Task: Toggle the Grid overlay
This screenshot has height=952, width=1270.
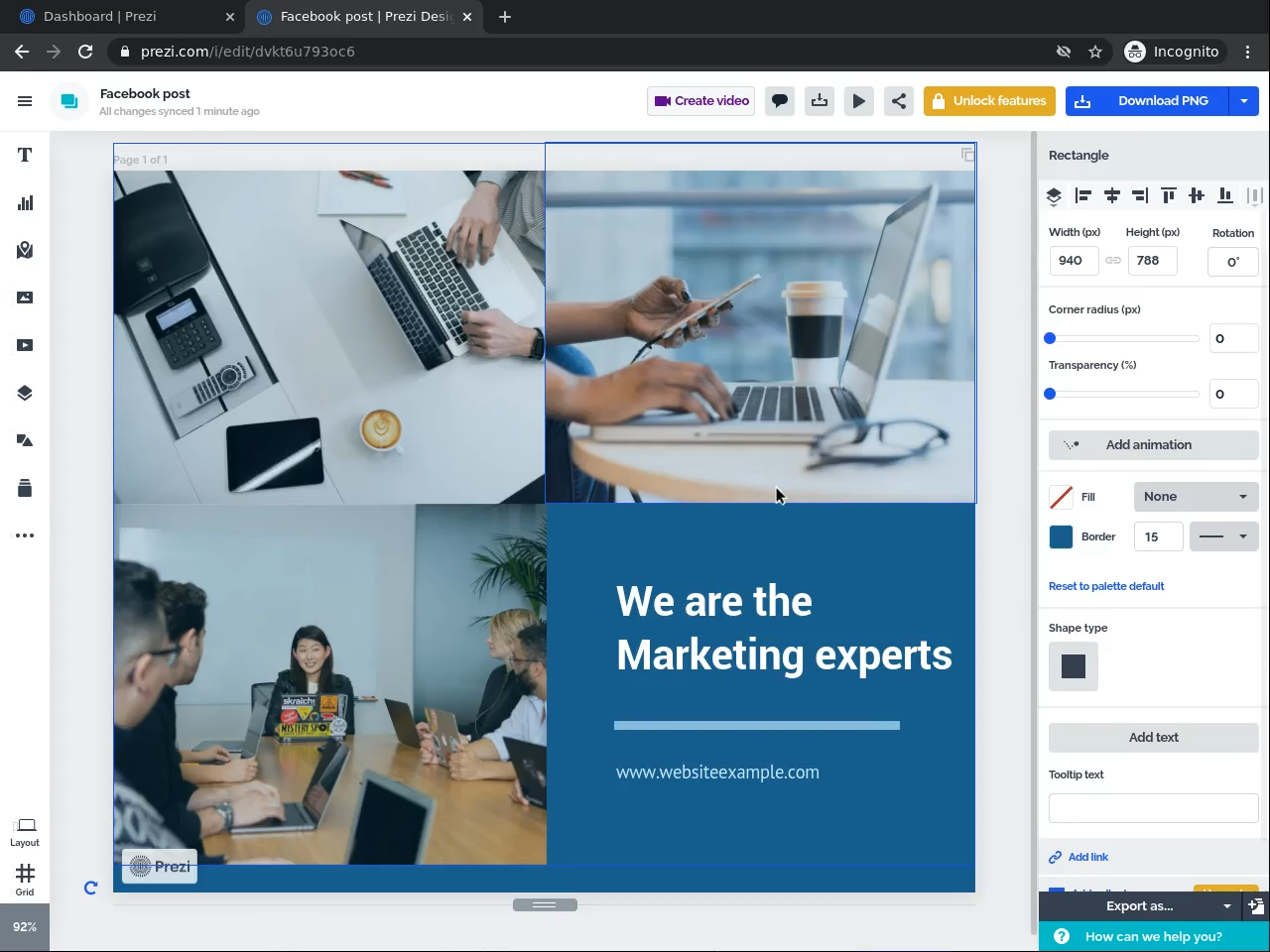Action: coord(25,880)
